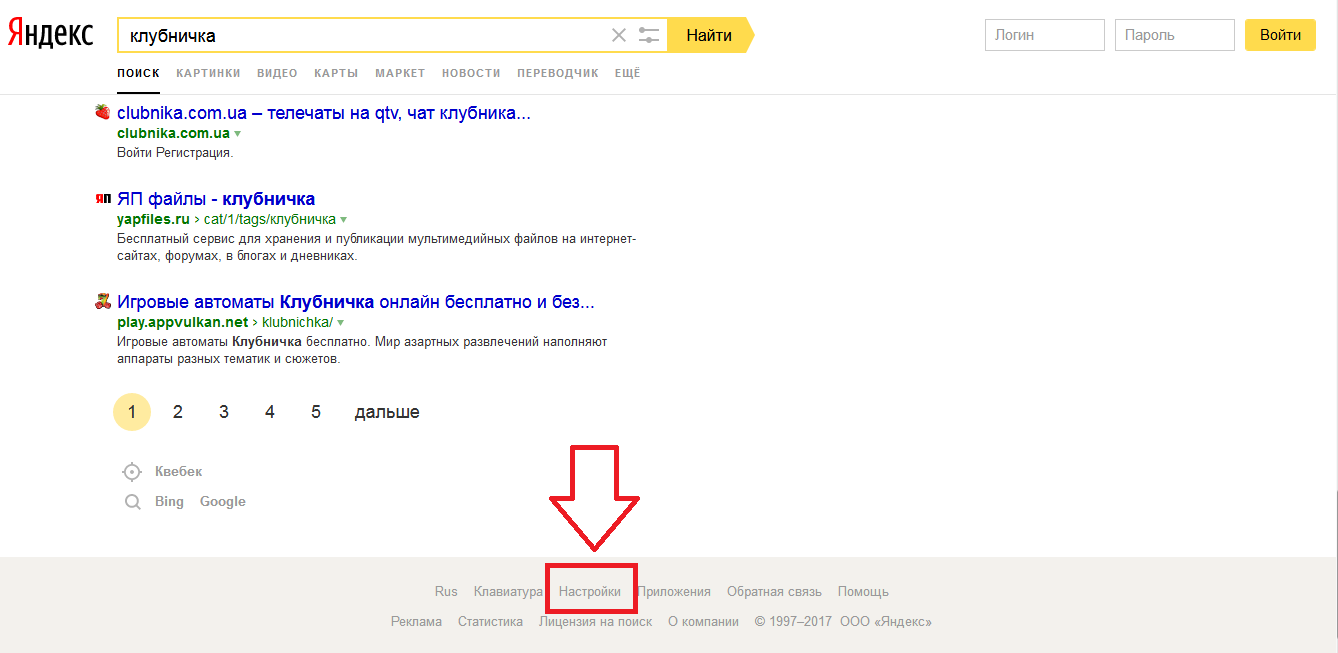Open advanced search filter sliders icon
Screen dimensions: 1338x653
point(649,36)
